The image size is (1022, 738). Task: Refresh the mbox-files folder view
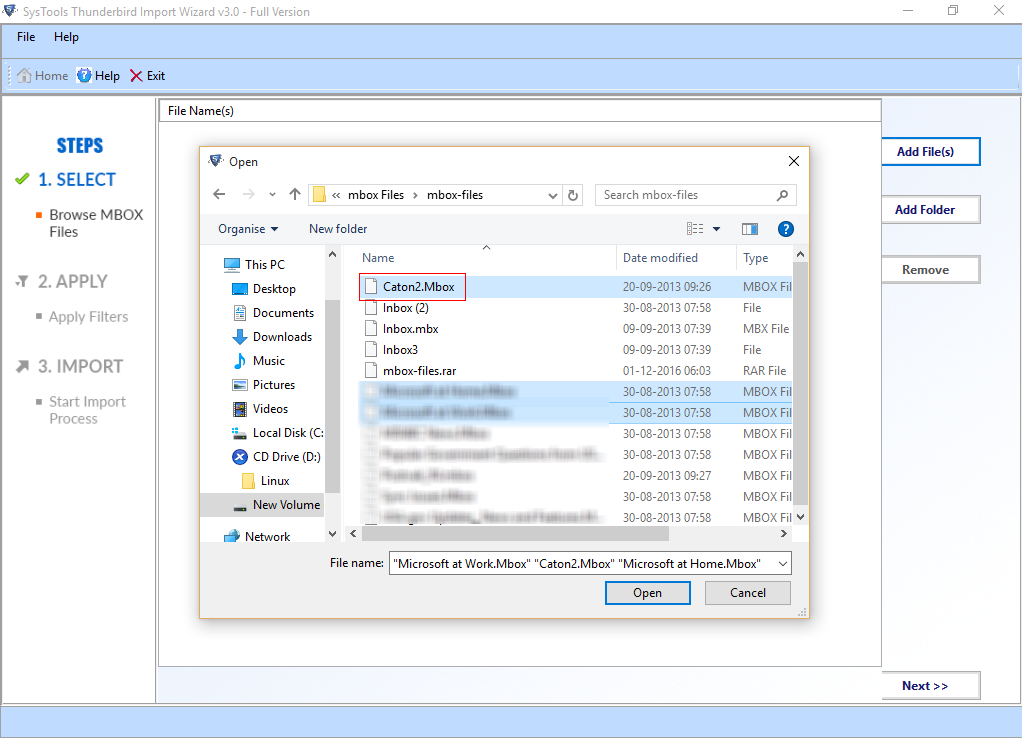573,195
